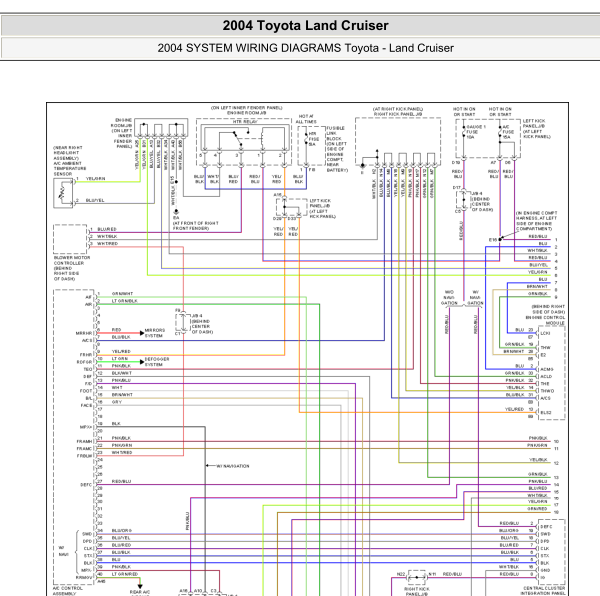This screenshot has height=596, width=600.
Task: Click the LT GRN wire label at pin 10
Action: [x=119, y=359]
